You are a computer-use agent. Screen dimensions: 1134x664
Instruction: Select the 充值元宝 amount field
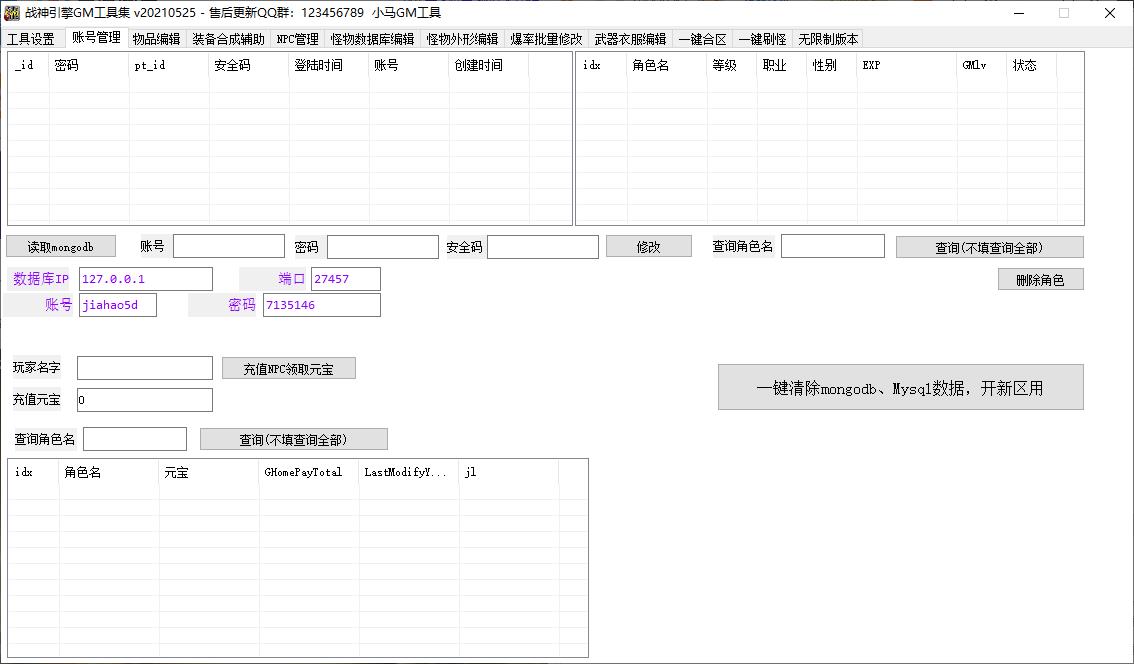point(145,400)
